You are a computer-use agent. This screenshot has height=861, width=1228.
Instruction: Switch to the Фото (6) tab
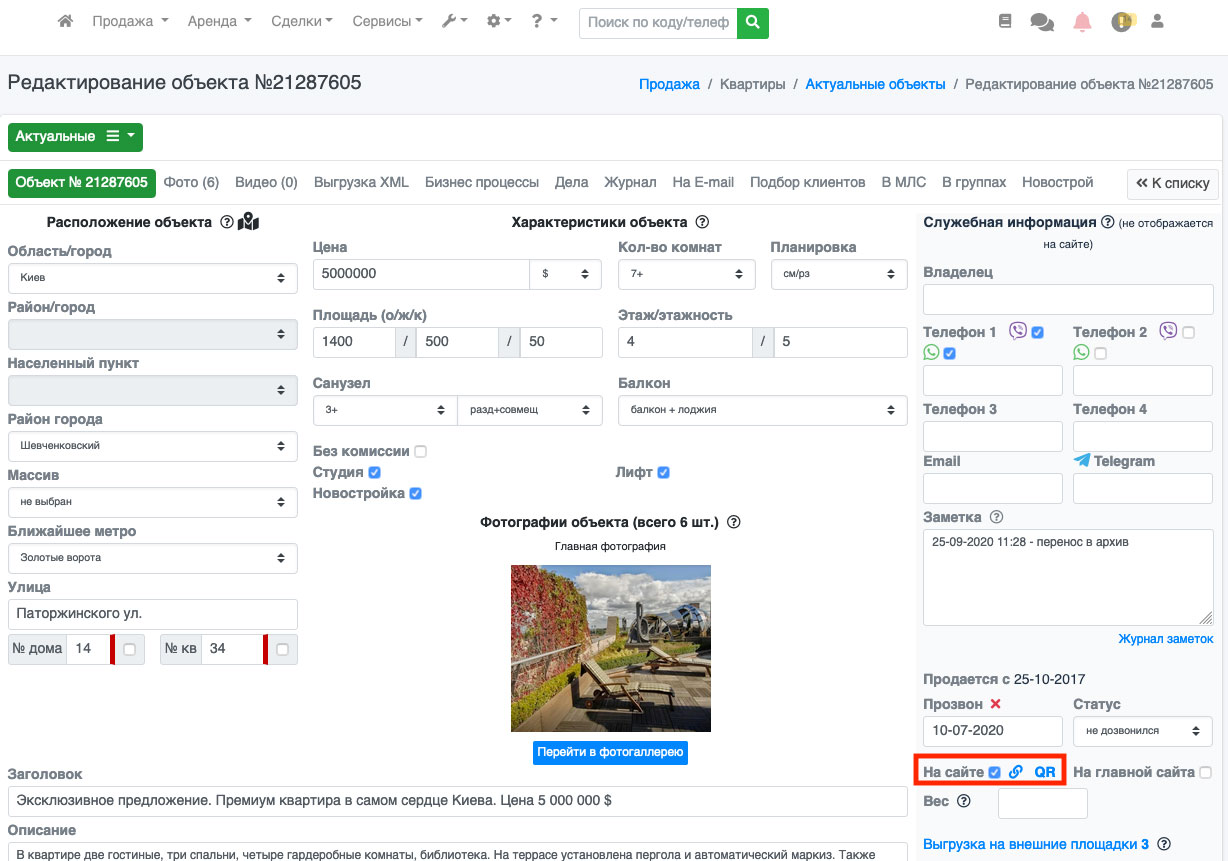pyautogui.click(x=191, y=182)
